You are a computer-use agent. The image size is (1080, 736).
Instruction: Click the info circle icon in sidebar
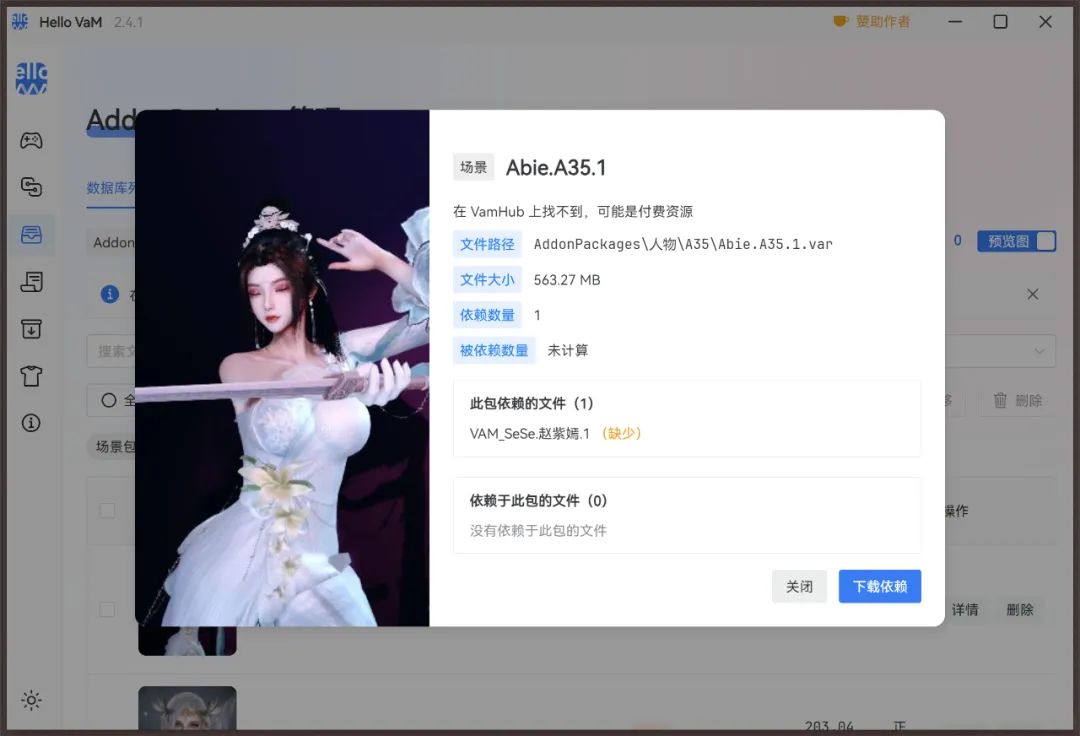(31, 423)
